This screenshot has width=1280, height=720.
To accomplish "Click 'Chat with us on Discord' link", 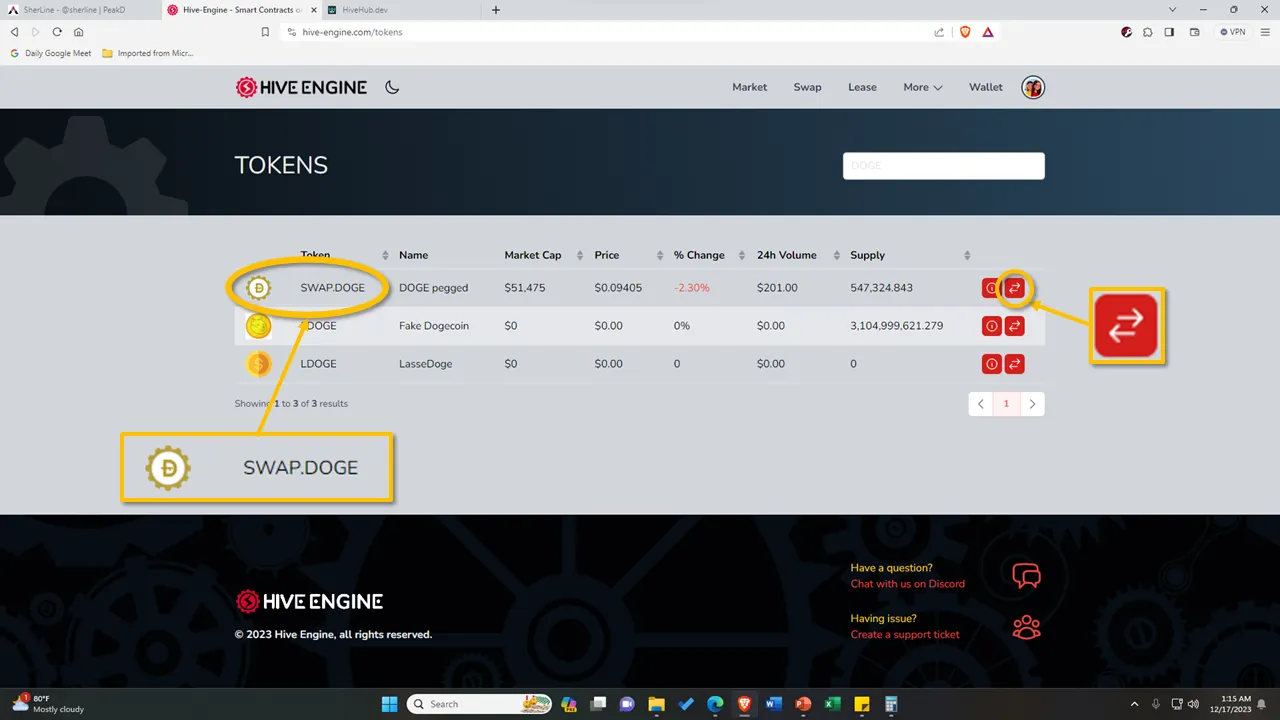I will click(907, 584).
